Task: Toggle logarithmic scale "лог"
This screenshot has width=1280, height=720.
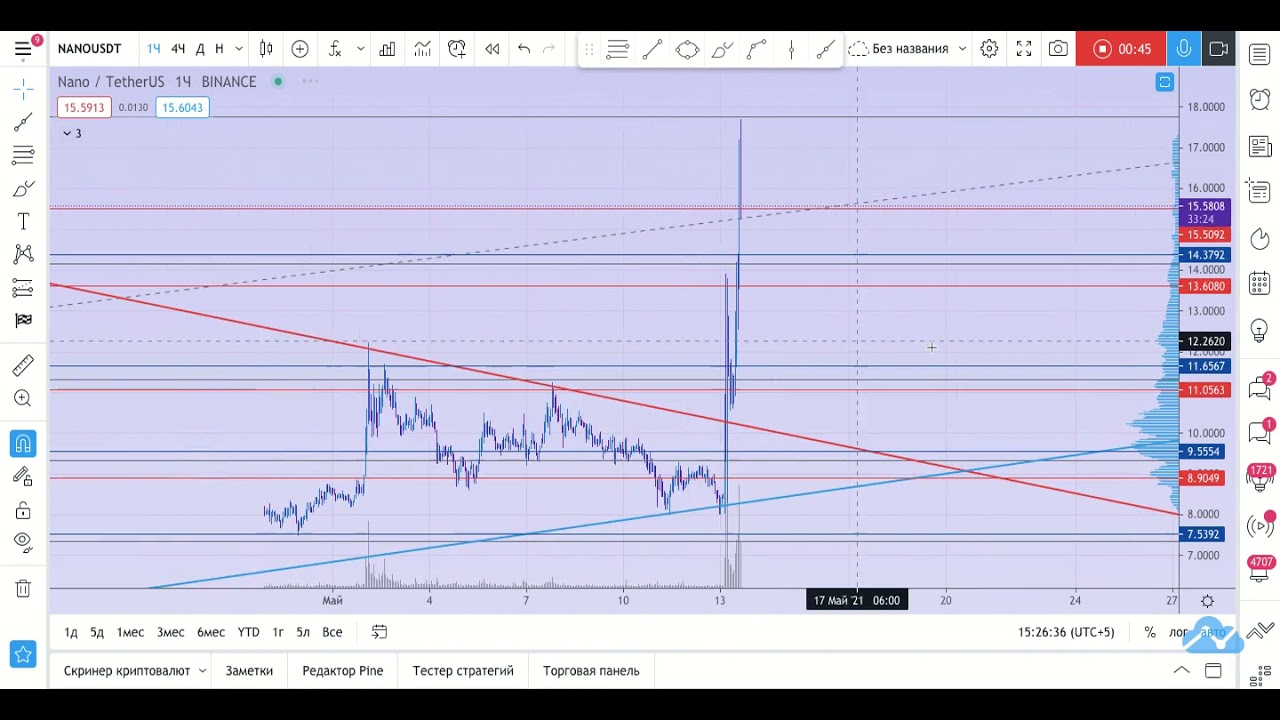Action: pyautogui.click(x=1179, y=632)
